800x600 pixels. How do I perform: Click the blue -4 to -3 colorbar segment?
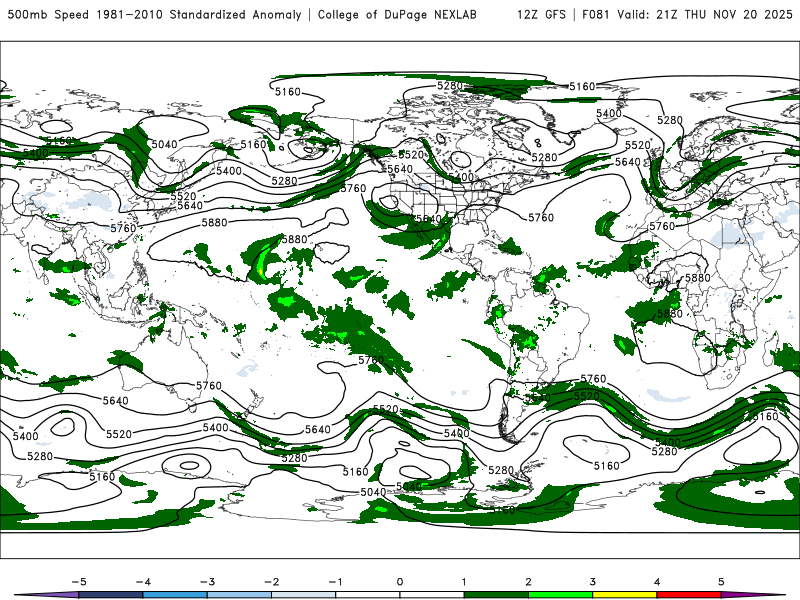click(x=175, y=595)
